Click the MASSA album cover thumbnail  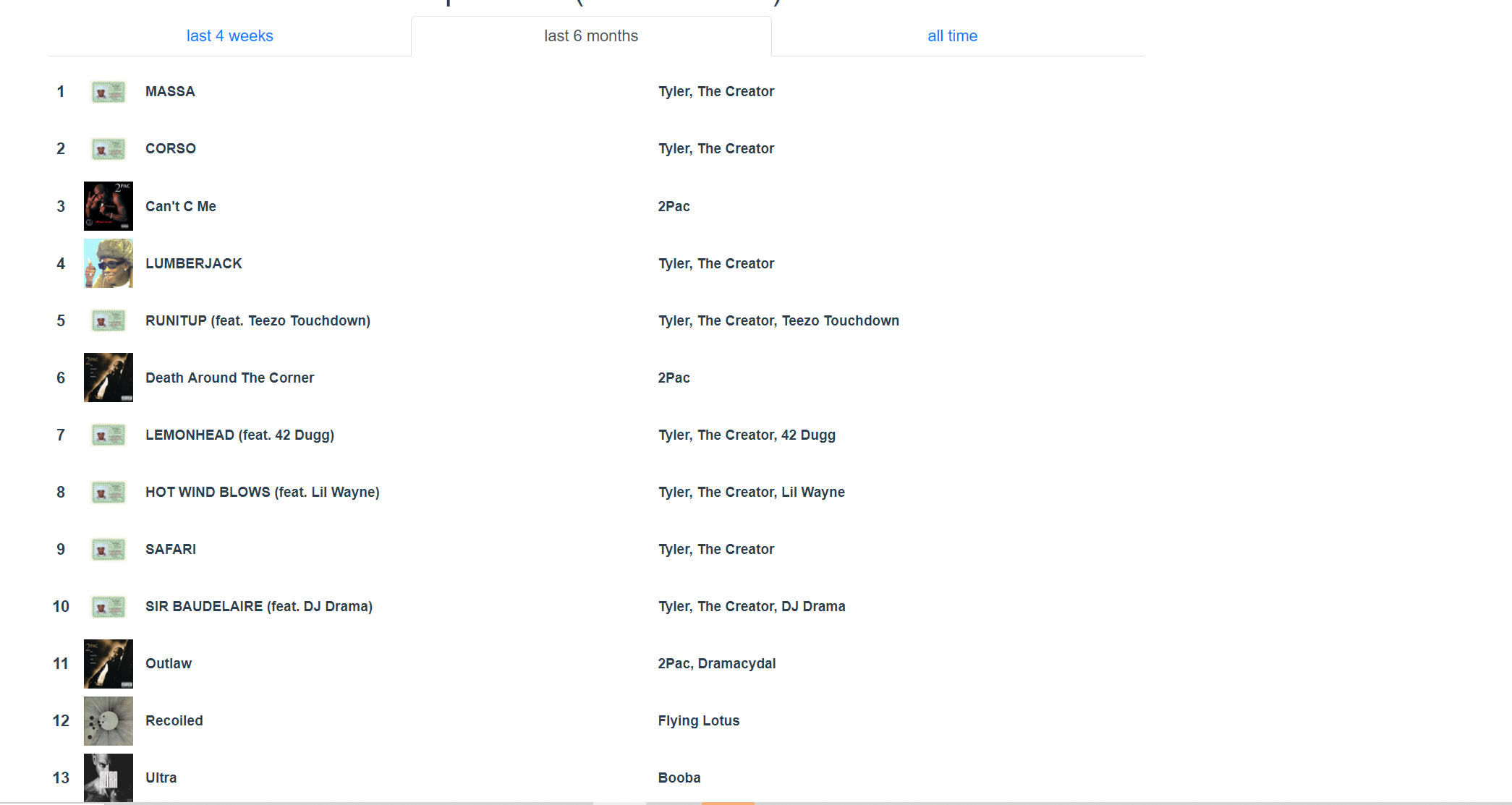click(x=109, y=92)
